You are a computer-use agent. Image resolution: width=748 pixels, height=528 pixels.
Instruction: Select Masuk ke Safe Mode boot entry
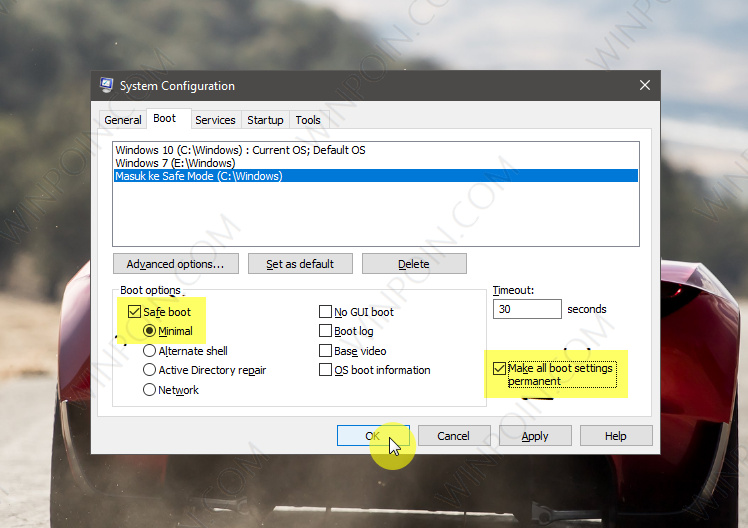pos(376,176)
